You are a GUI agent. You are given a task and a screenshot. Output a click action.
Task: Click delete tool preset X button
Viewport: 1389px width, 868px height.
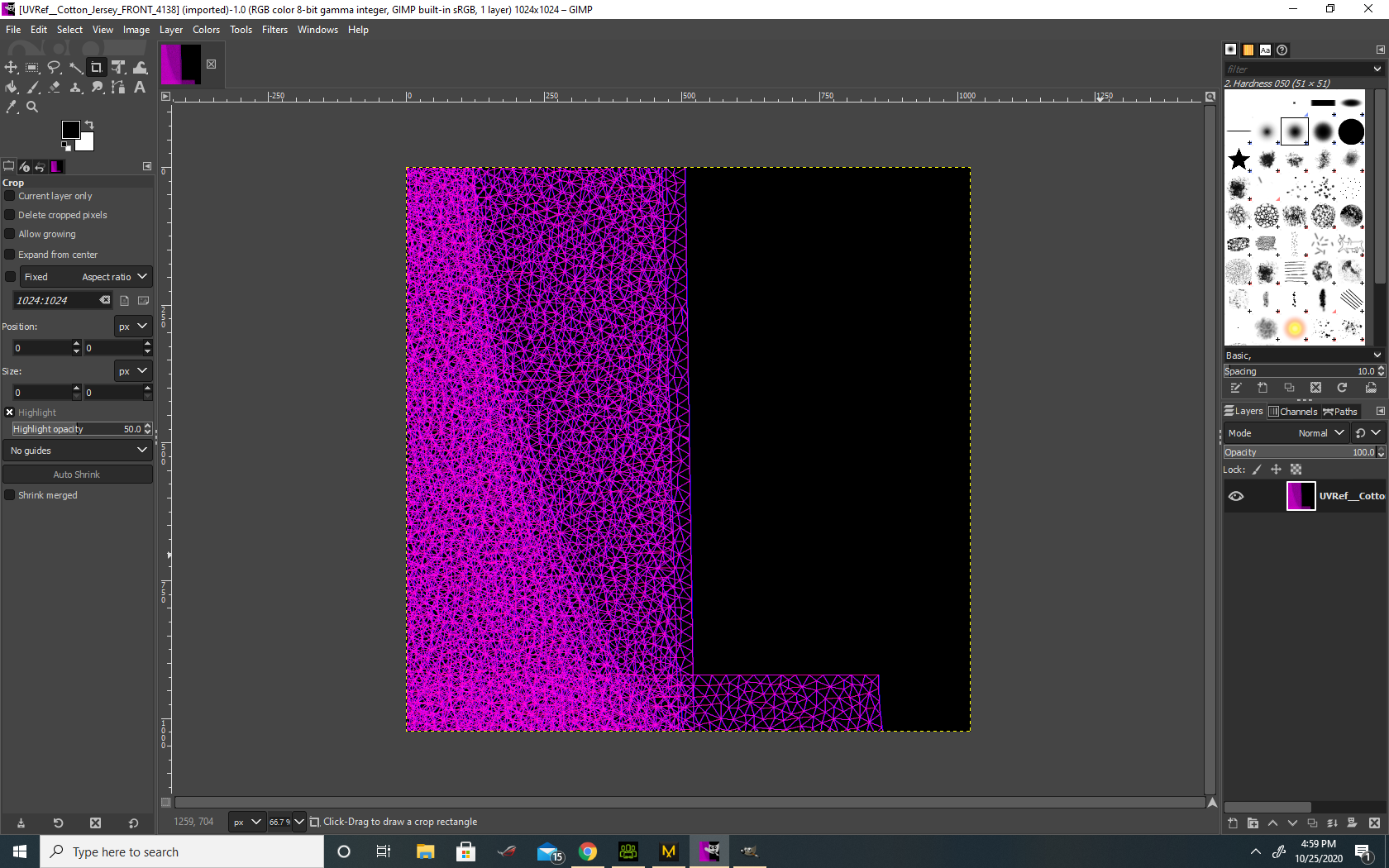pos(95,823)
